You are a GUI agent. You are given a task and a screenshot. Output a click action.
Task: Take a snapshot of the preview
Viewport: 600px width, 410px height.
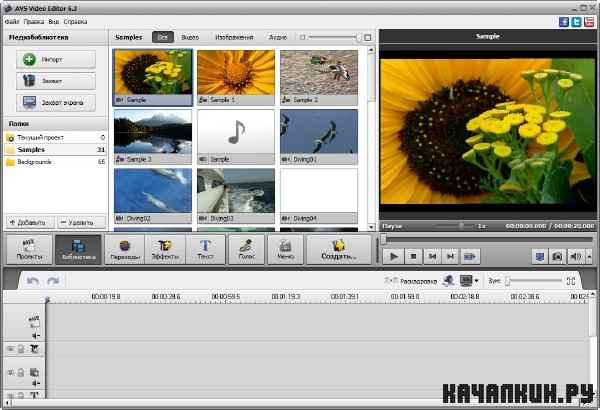coord(557,256)
